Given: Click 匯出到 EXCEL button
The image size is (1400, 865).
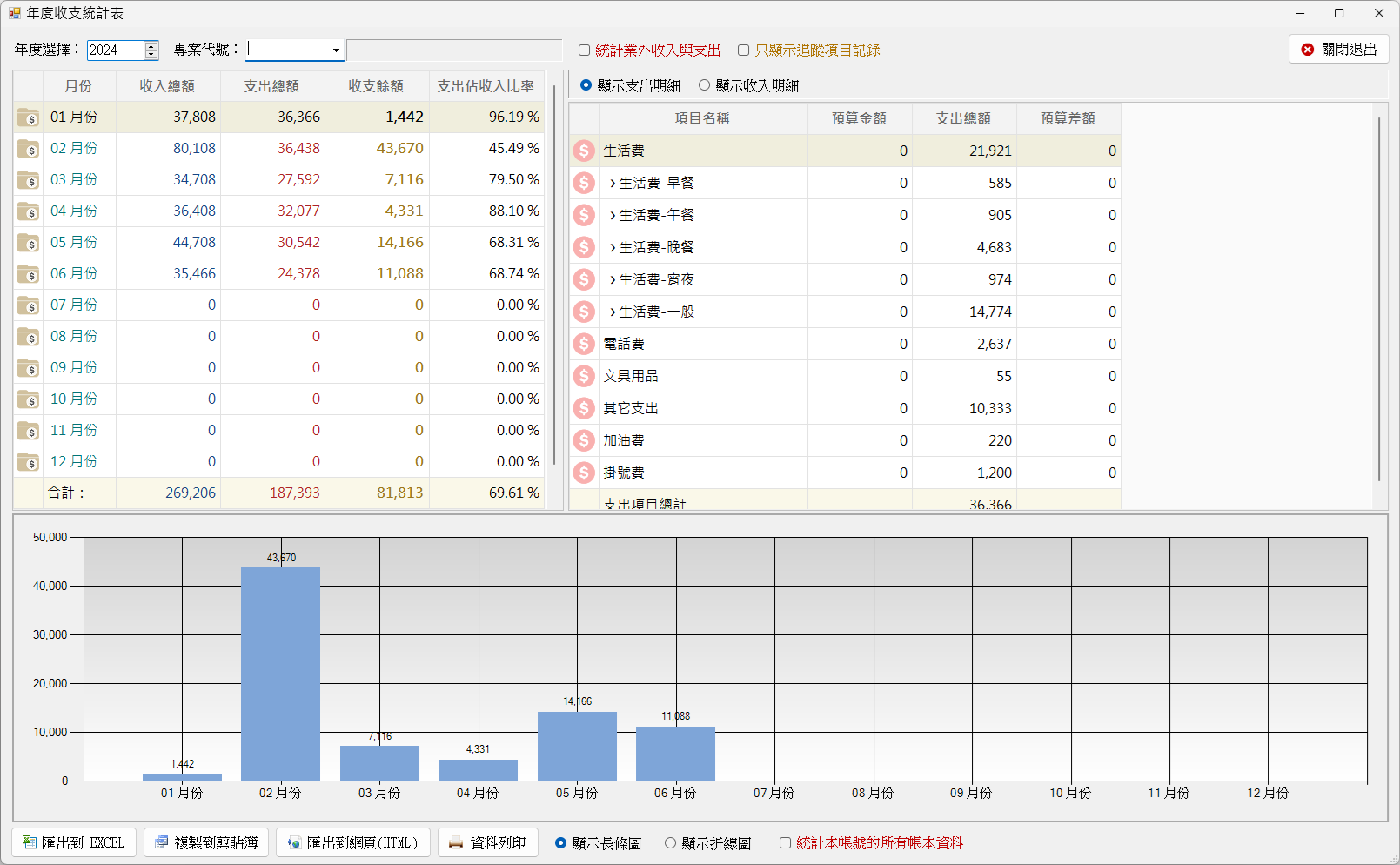Looking at the screenshot, I should tap(74, 842).
